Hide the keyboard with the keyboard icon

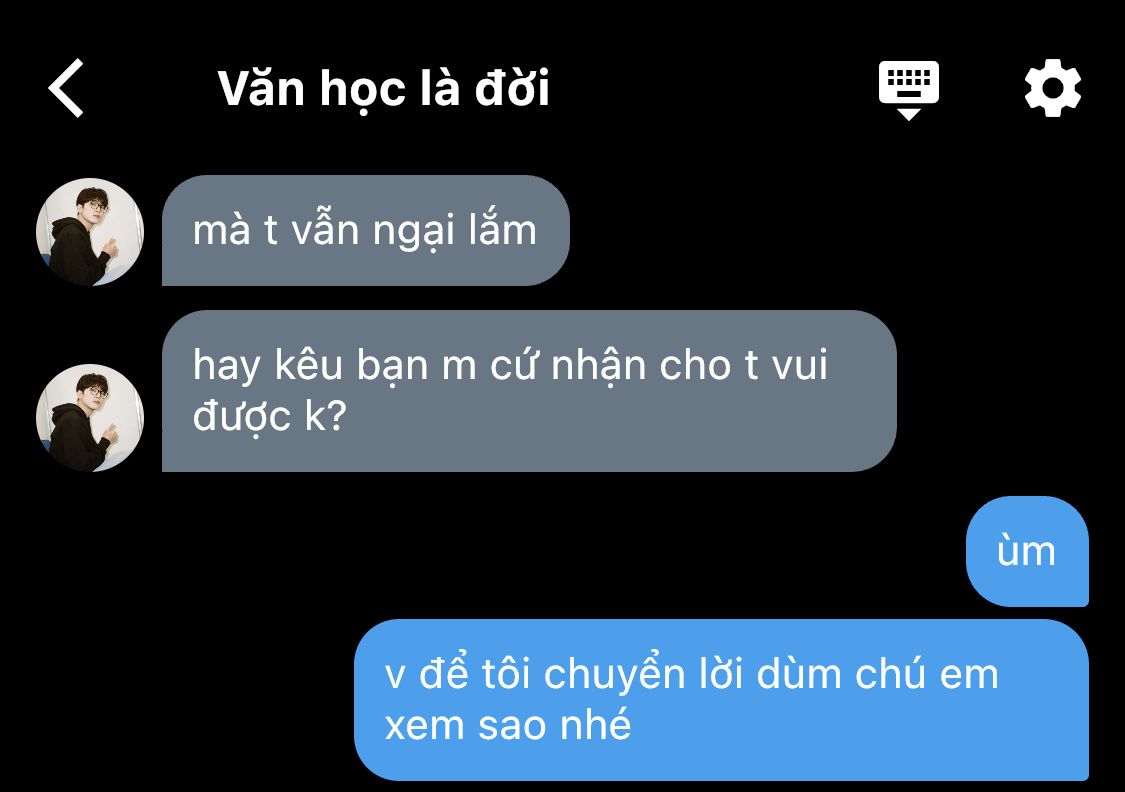[x=909, y=90]
